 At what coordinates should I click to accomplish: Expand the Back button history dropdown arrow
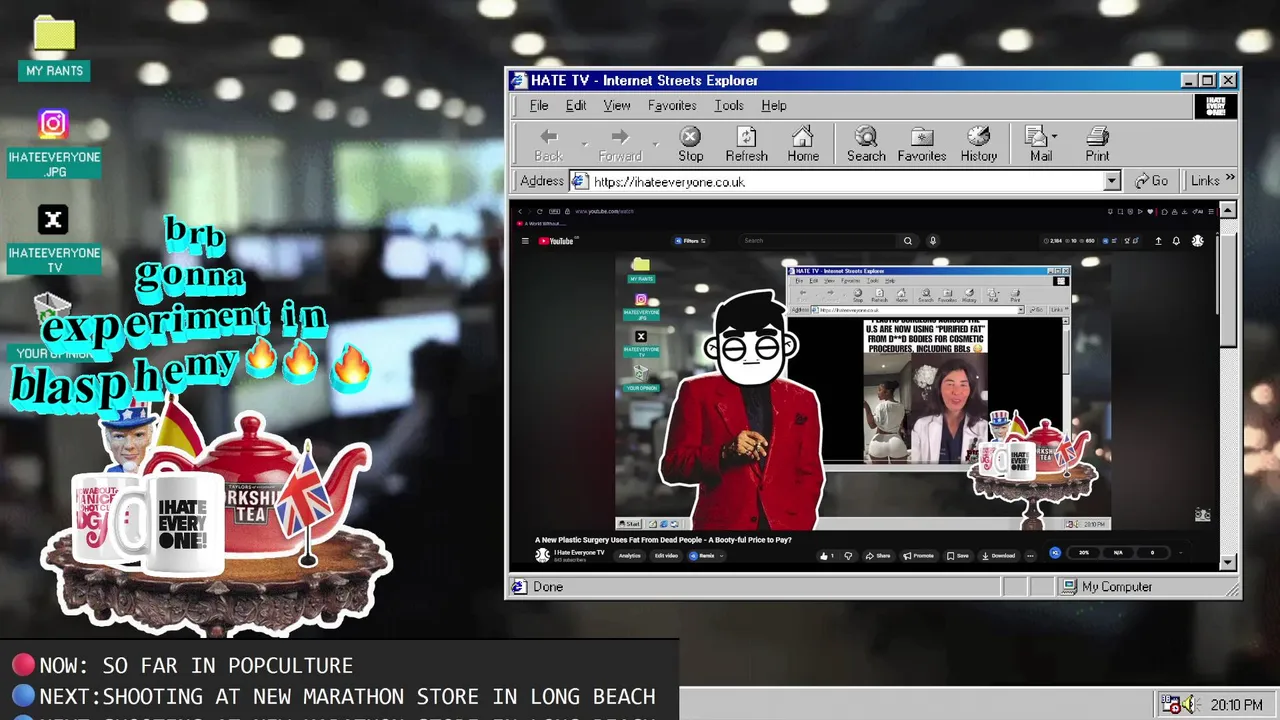point(585,144)
